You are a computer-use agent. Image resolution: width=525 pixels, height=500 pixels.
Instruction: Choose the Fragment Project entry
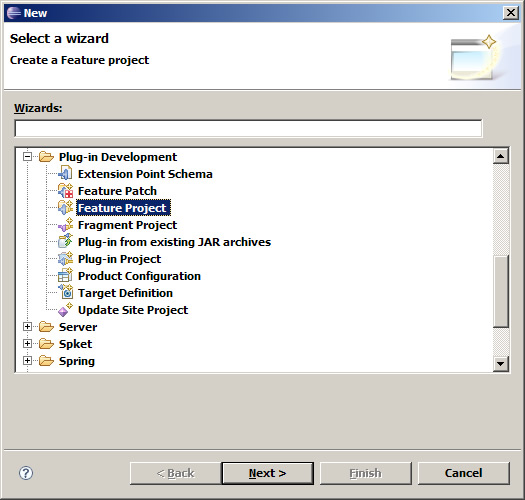pyautogui.click(x=127, y=225)
